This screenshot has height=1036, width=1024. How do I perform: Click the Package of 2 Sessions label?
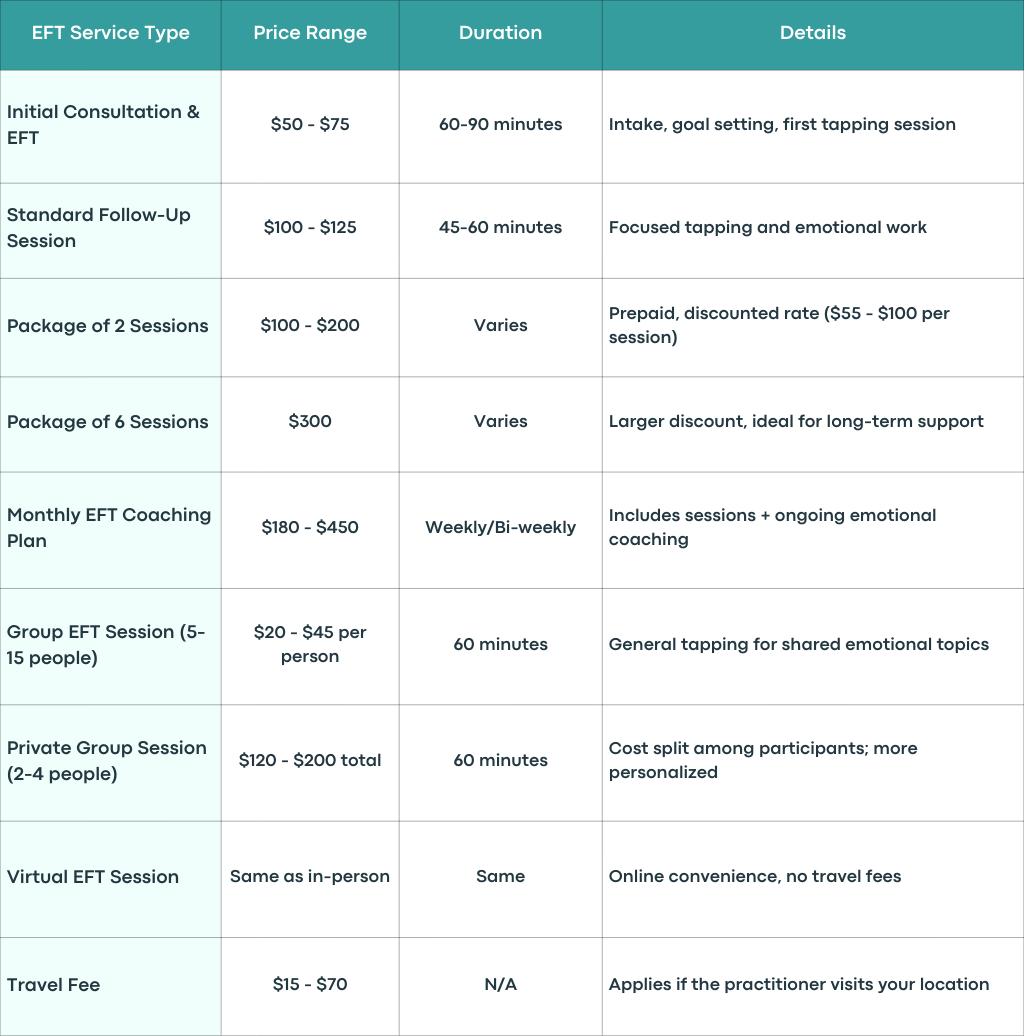108,326
